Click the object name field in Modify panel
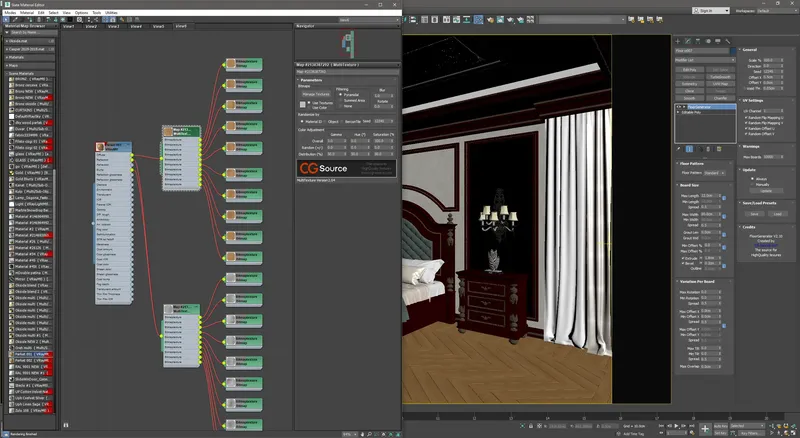 pos(702,51)
